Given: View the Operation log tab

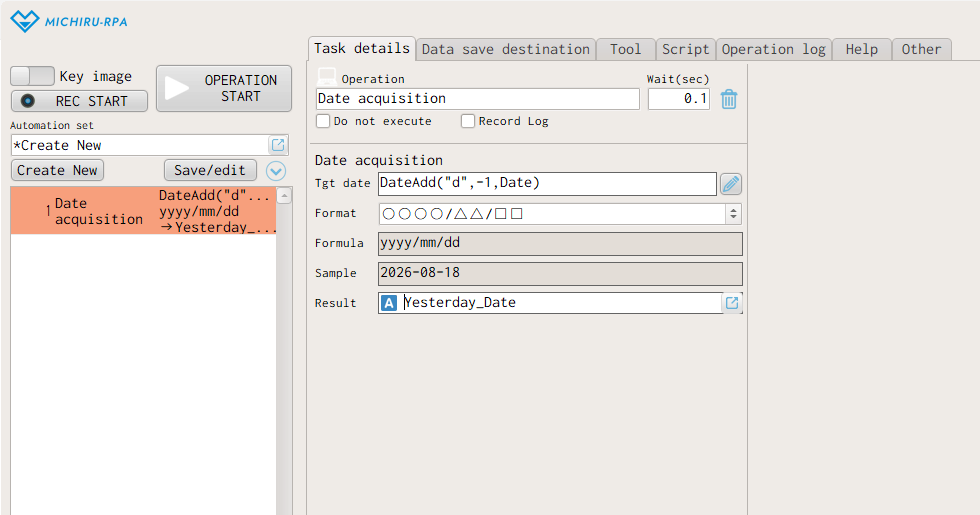Looking at the screenshot, I should point(774,49).
